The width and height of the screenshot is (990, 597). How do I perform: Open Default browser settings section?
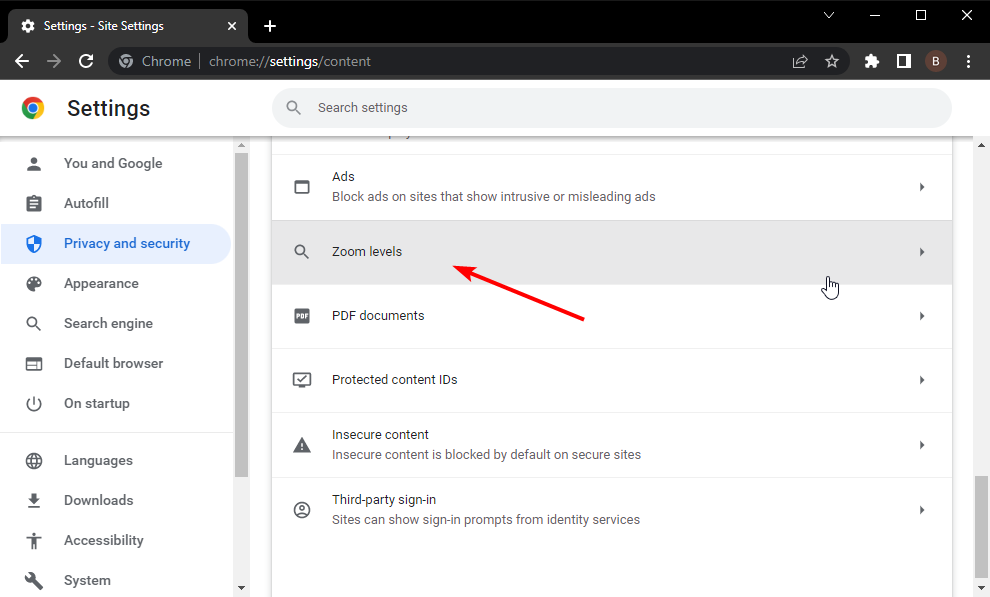coord(116,364)
